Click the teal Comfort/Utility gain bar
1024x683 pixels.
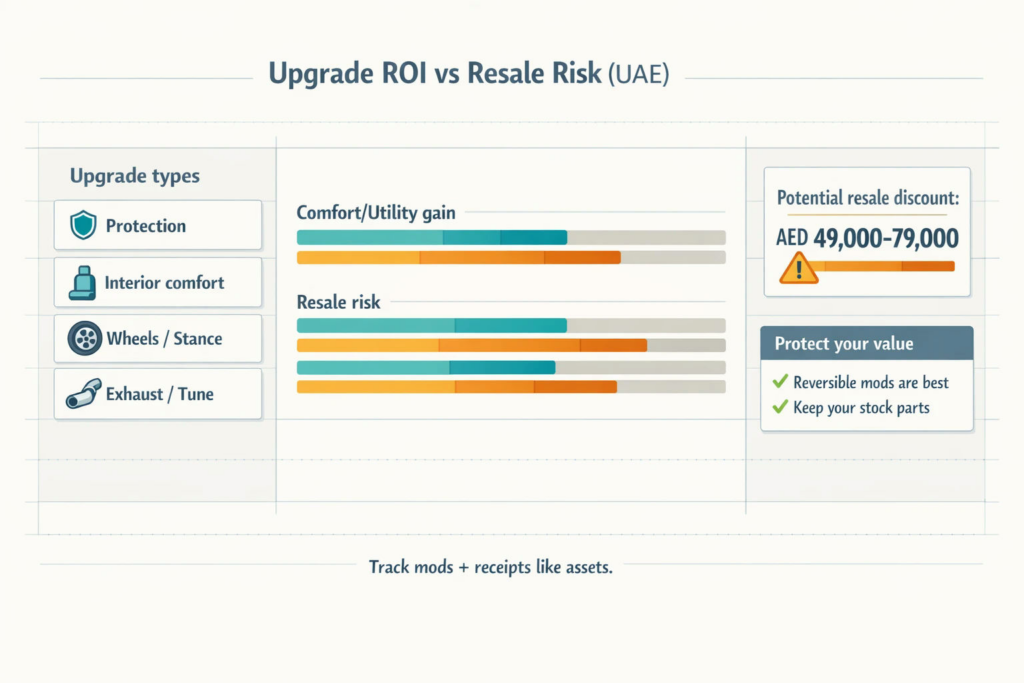point(432,237)
